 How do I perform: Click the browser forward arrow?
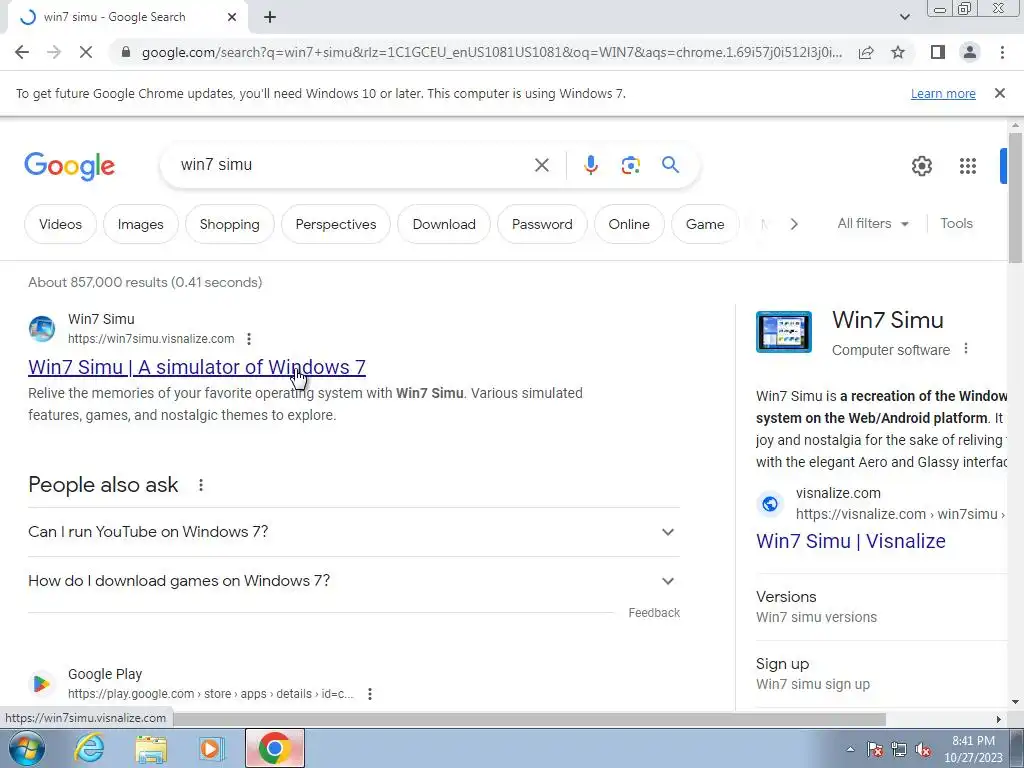[x=54, y=52]
